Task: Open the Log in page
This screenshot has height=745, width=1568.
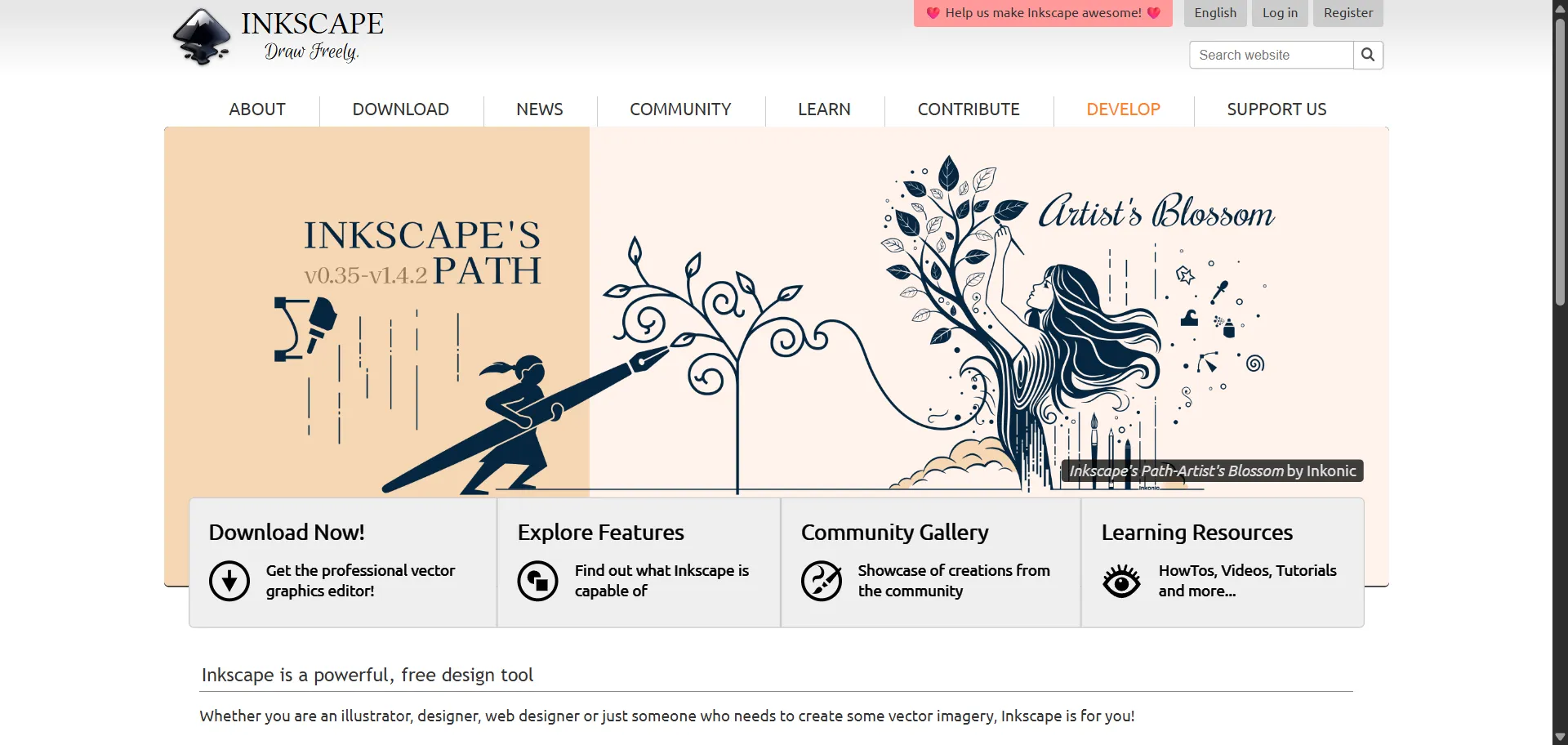Action: tap(1279, 13)
